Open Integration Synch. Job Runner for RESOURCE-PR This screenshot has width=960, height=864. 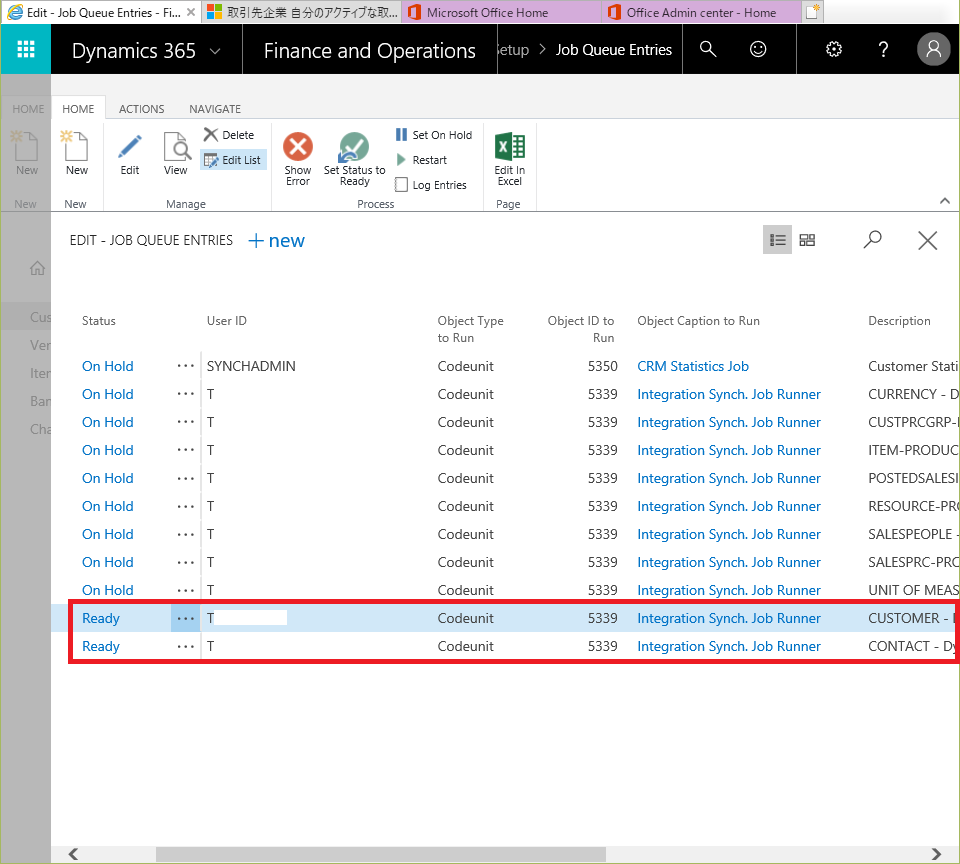tap(729, 506)
